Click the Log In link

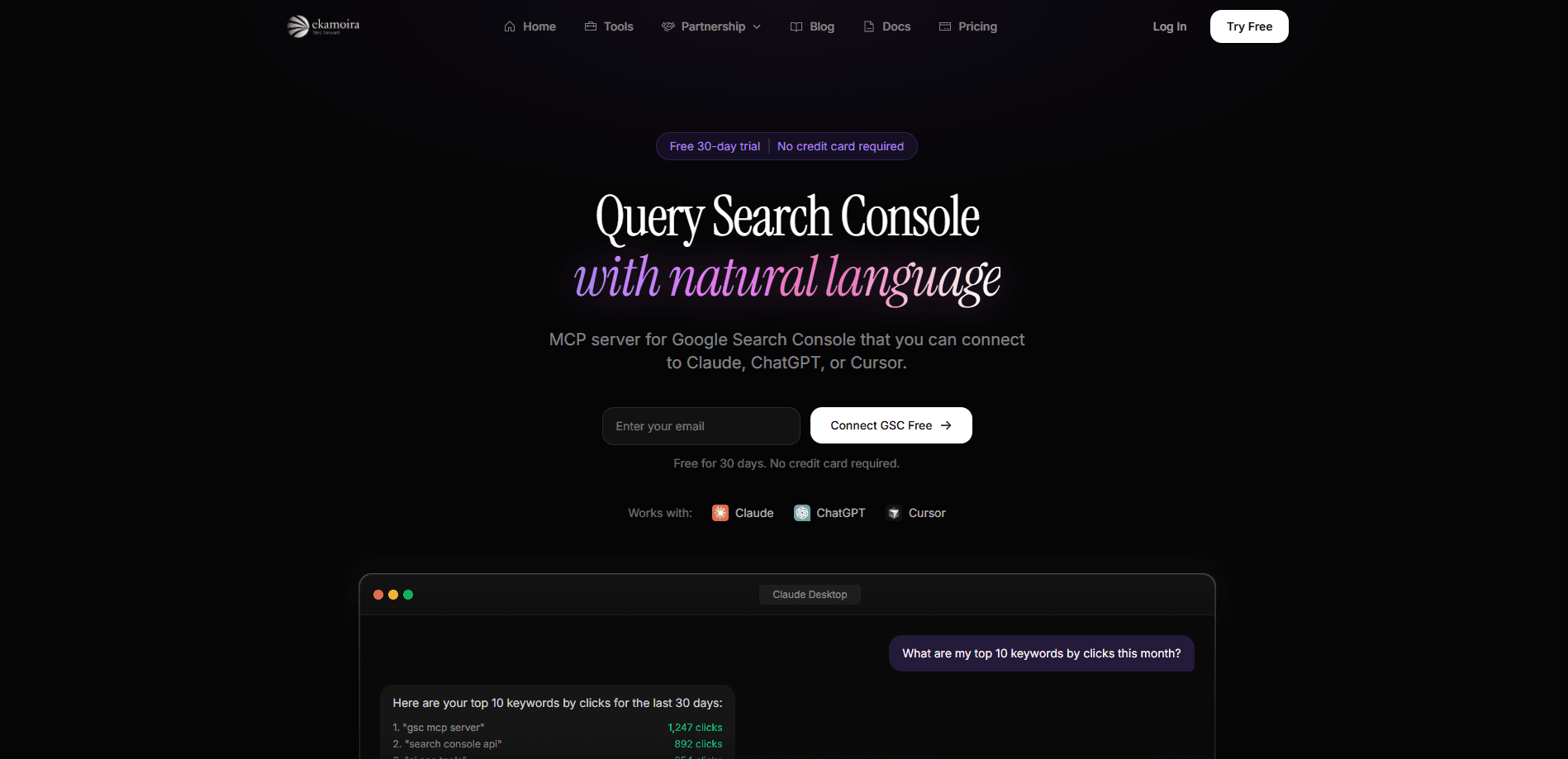point(1170,26)
